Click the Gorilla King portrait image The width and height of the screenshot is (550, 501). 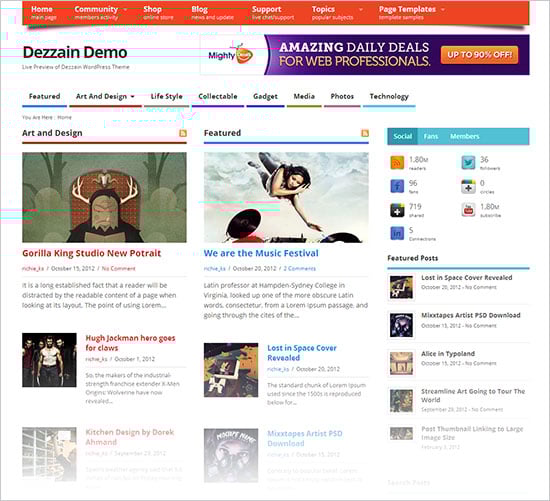coord(104,197)
